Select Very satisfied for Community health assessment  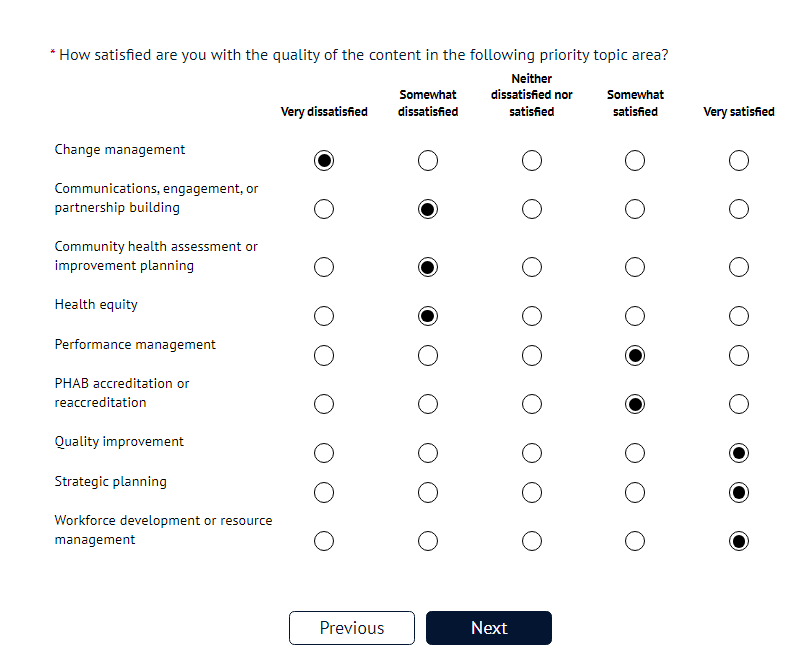pyautogui.click(x=739, y=267)
